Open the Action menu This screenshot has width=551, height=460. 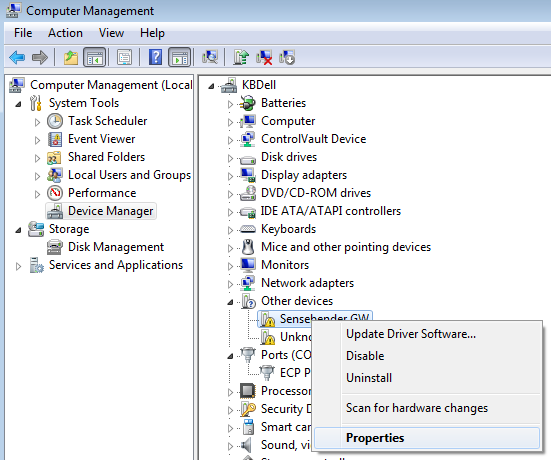coord(65,33)
